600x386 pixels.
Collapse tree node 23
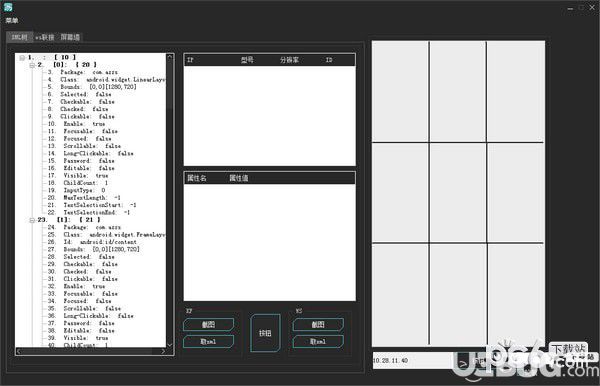[32, 220]
